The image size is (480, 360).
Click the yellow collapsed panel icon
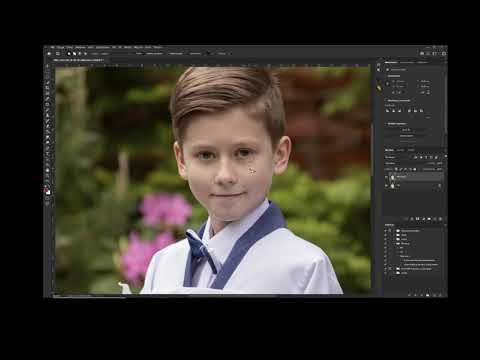(379, 87)
